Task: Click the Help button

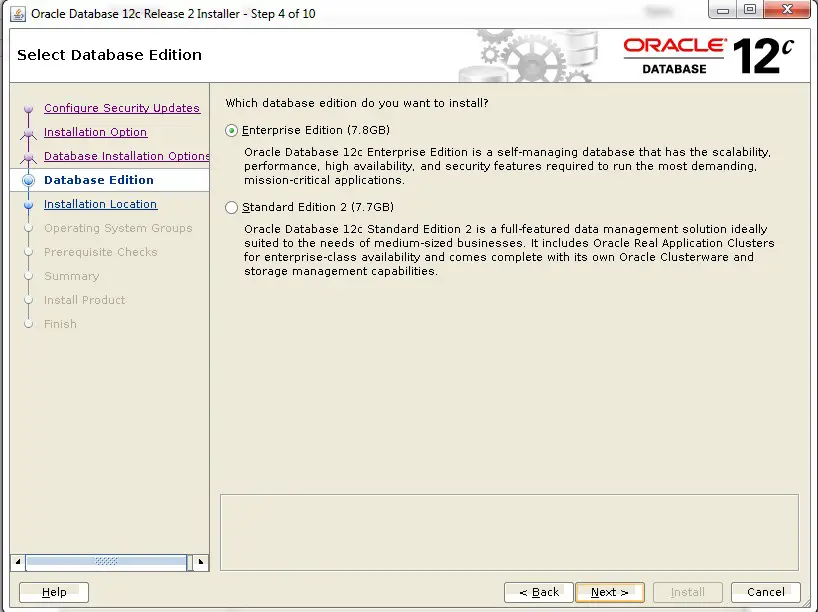Action: tap(54, 592)
